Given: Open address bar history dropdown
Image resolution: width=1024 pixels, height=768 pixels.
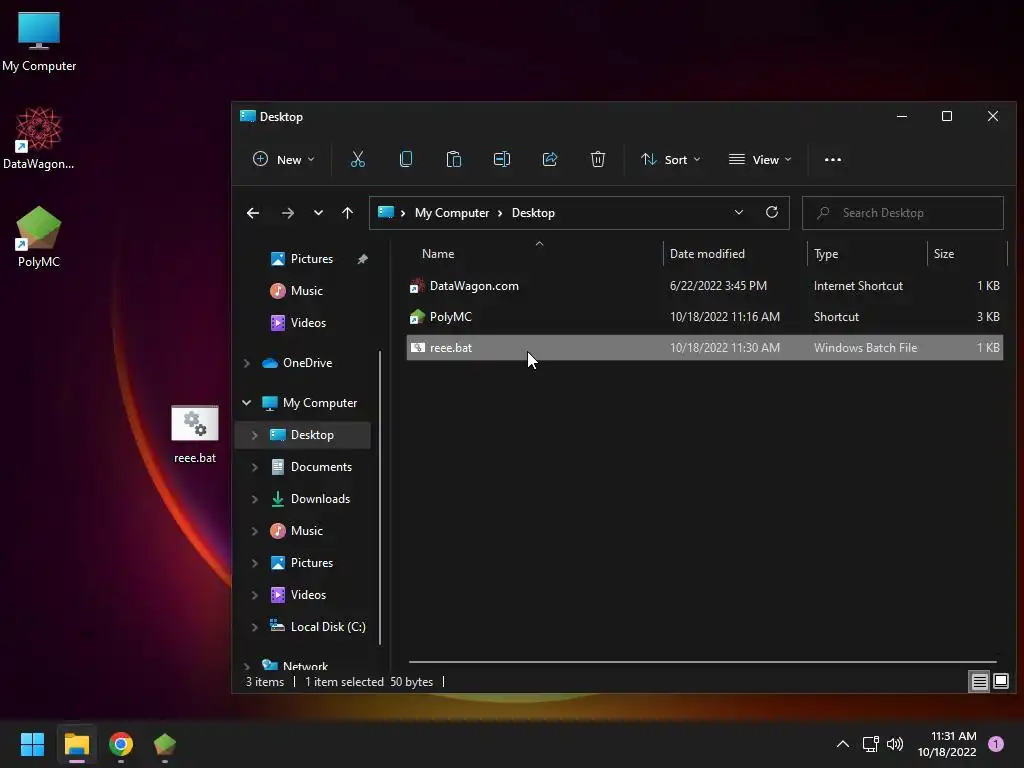Looking at the screenshot, I should [739, 212].
